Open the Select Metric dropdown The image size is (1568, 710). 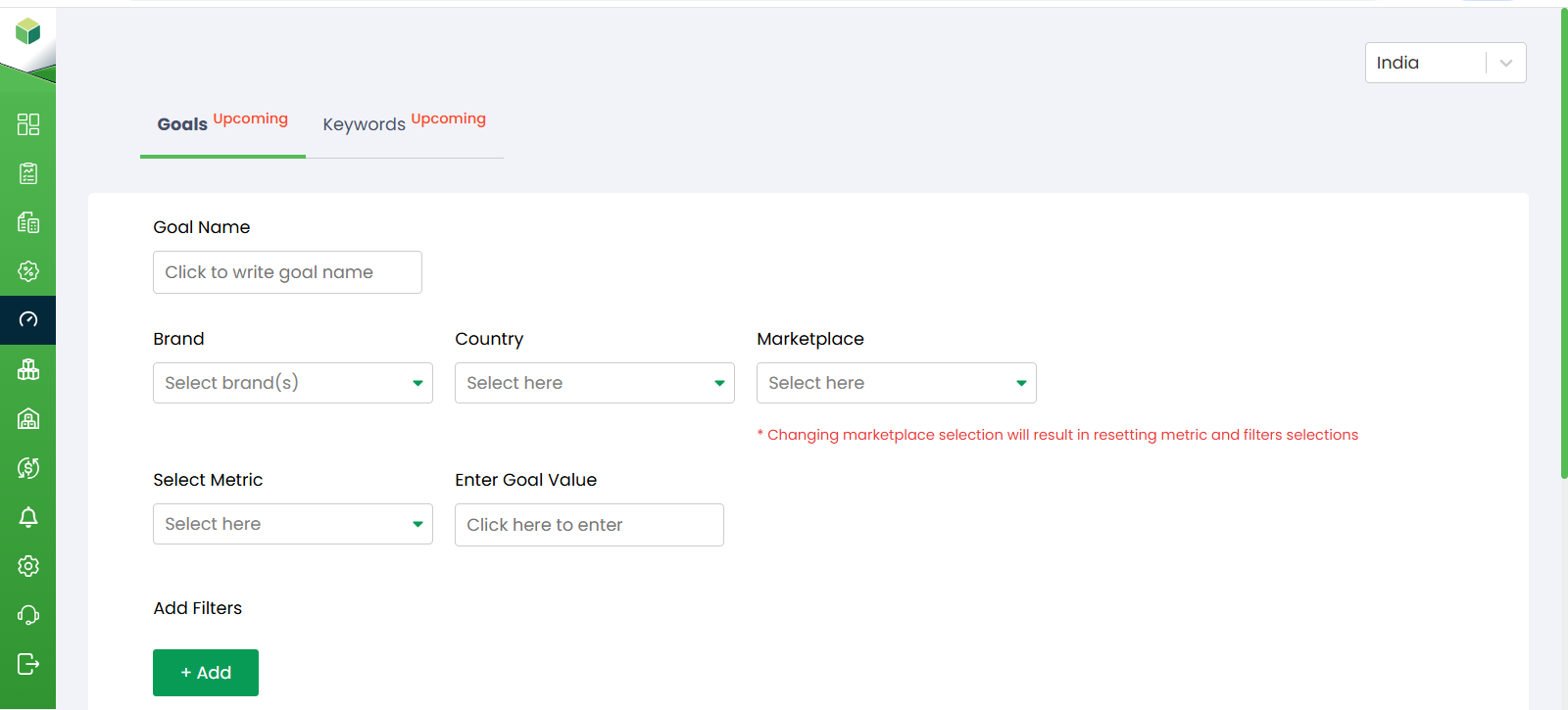click(x=292, y=524)
